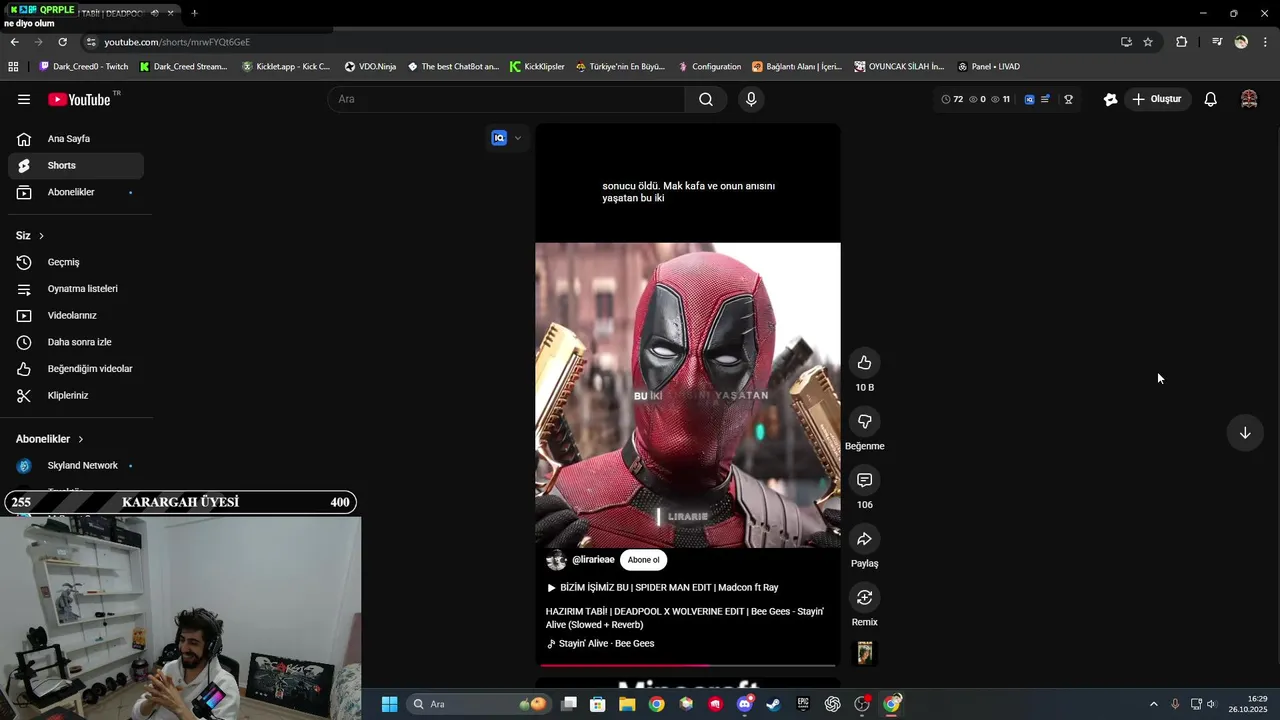Viewport: 1280px width, 720px height.
Task: Open File Explorer from the taskbar
Action: click(x=627, y=704)
